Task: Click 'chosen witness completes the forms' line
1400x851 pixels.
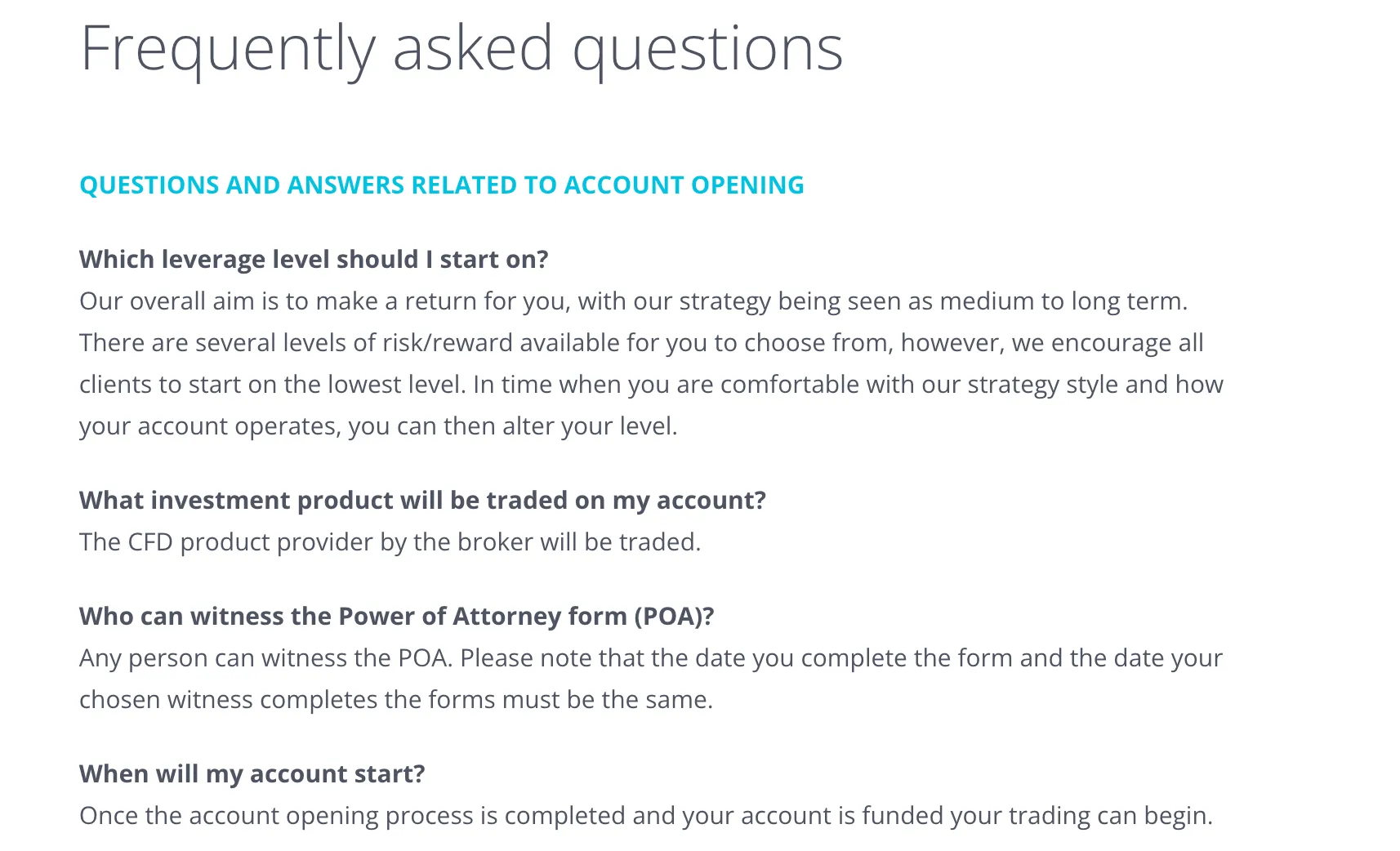Action: click(396, 700)
